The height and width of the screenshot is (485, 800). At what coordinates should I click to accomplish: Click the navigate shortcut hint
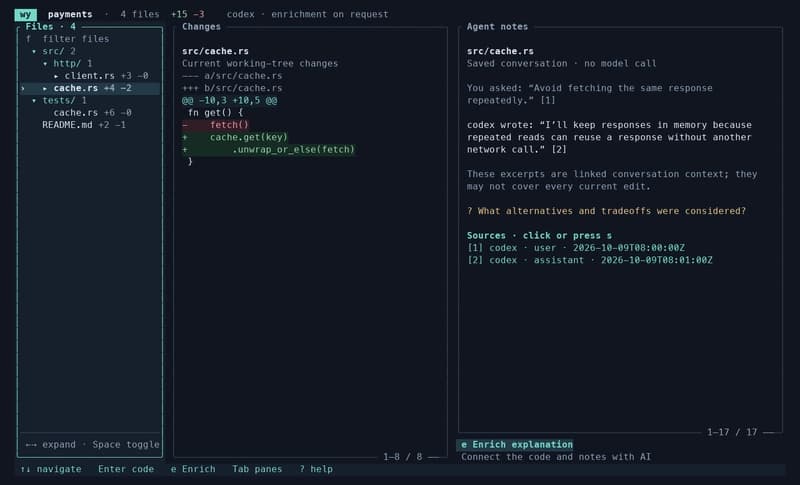click(51, 469)
